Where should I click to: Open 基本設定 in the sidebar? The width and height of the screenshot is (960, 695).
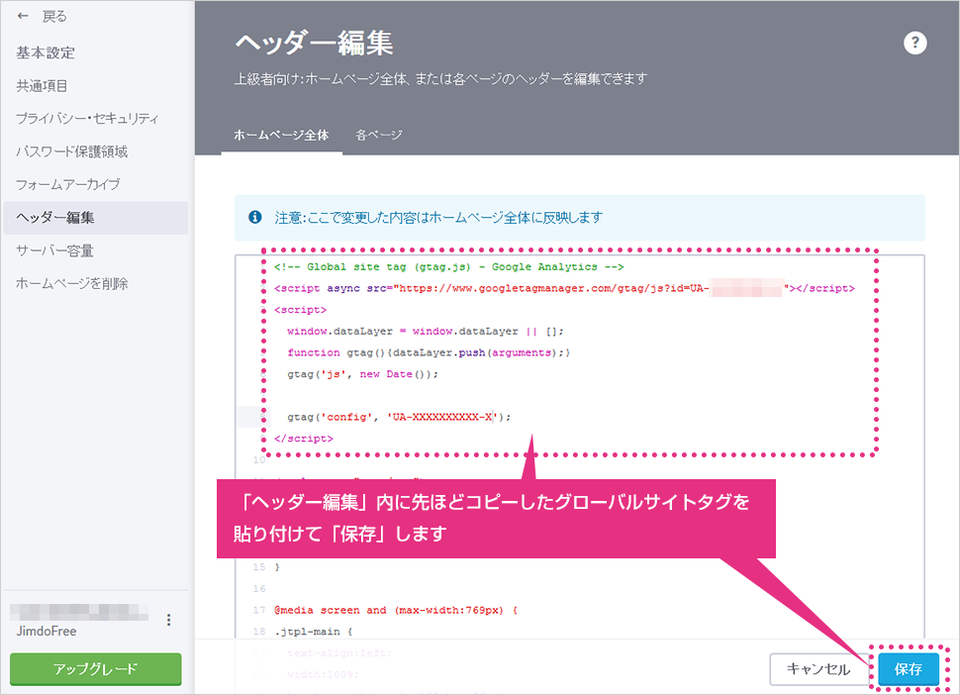[45, 53]
